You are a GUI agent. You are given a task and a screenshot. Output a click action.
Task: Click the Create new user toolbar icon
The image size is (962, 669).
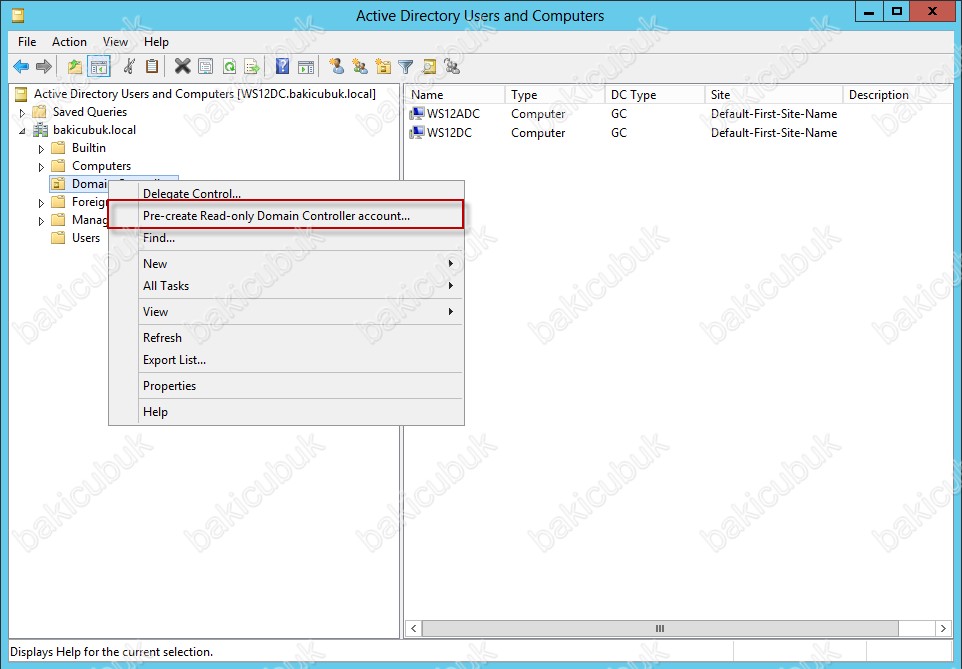pyautogui.click(x=336, y=66)
